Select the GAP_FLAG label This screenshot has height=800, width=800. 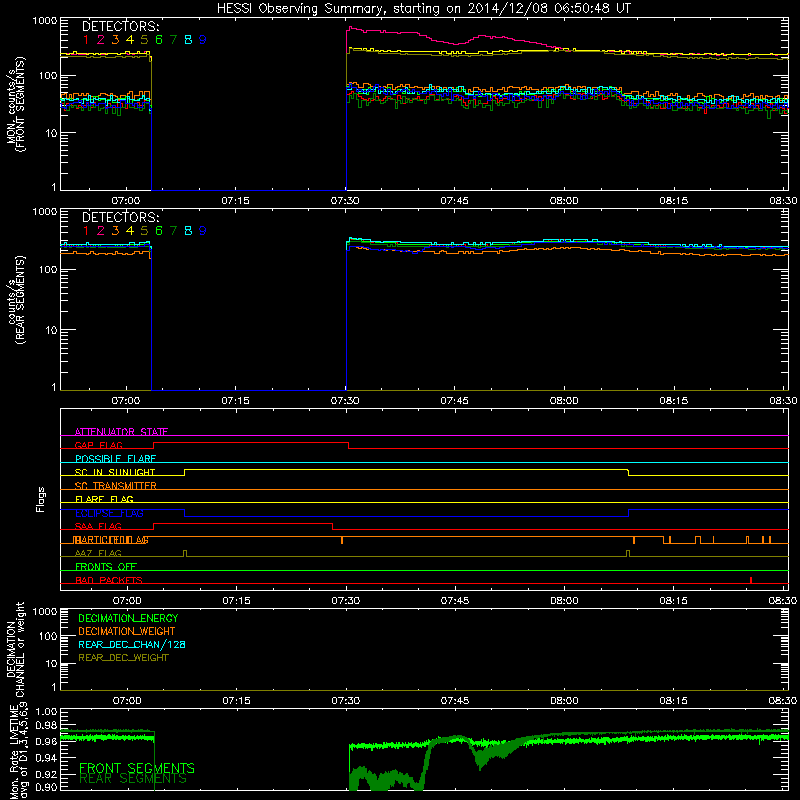point(98,445)
